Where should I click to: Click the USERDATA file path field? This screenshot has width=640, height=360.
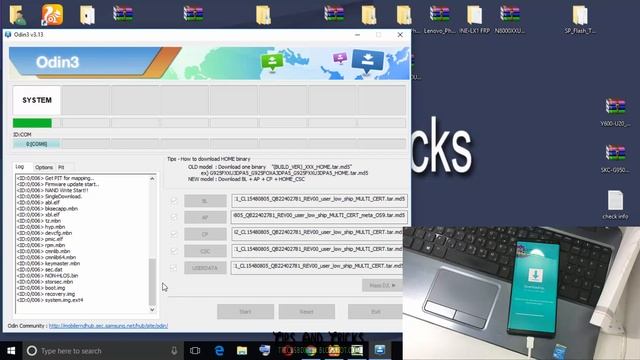tap(317, 267)
